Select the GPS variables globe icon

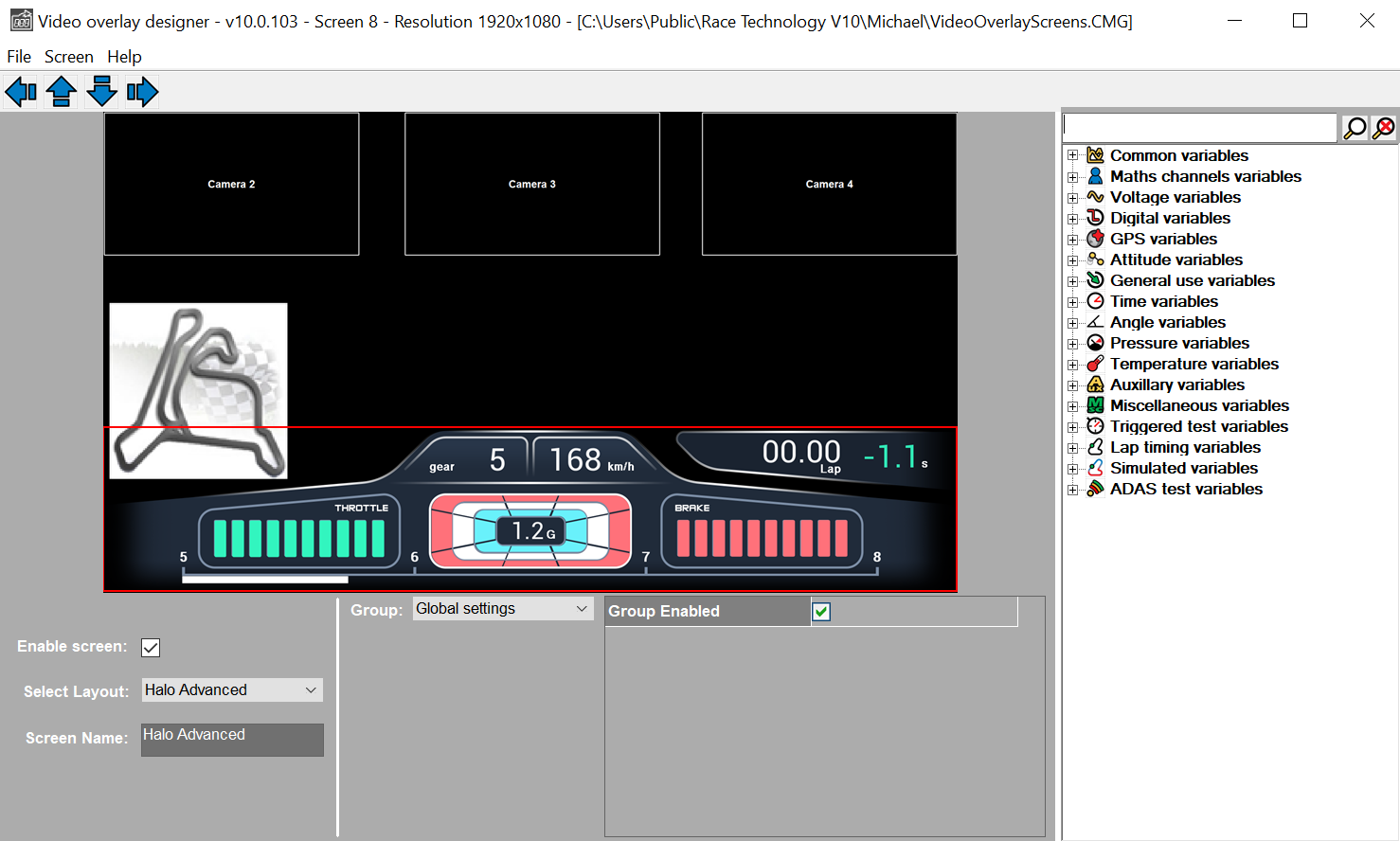coord(1095,239)
